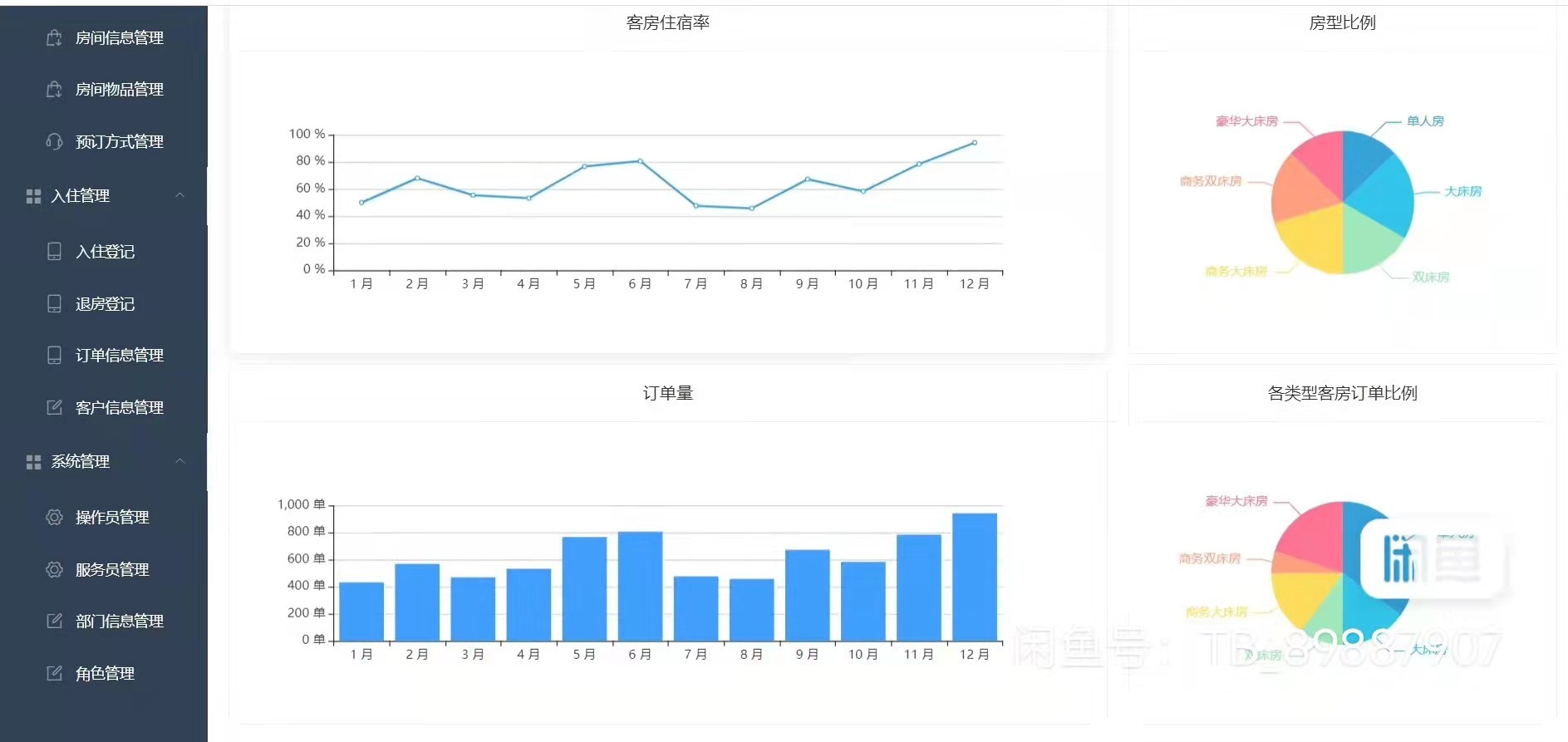Click the 3月 bar in 订单量 chart
The width and height of the screenshot is (1568, 742).
click(473, 609)
